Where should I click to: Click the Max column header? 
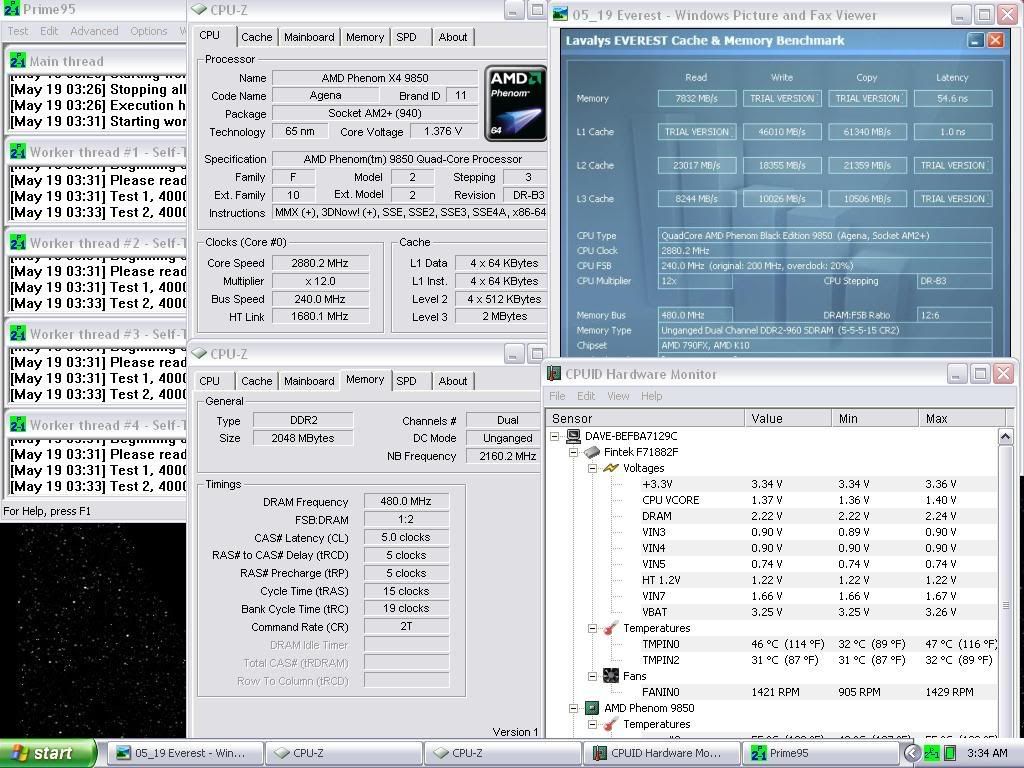click(961, 419)
